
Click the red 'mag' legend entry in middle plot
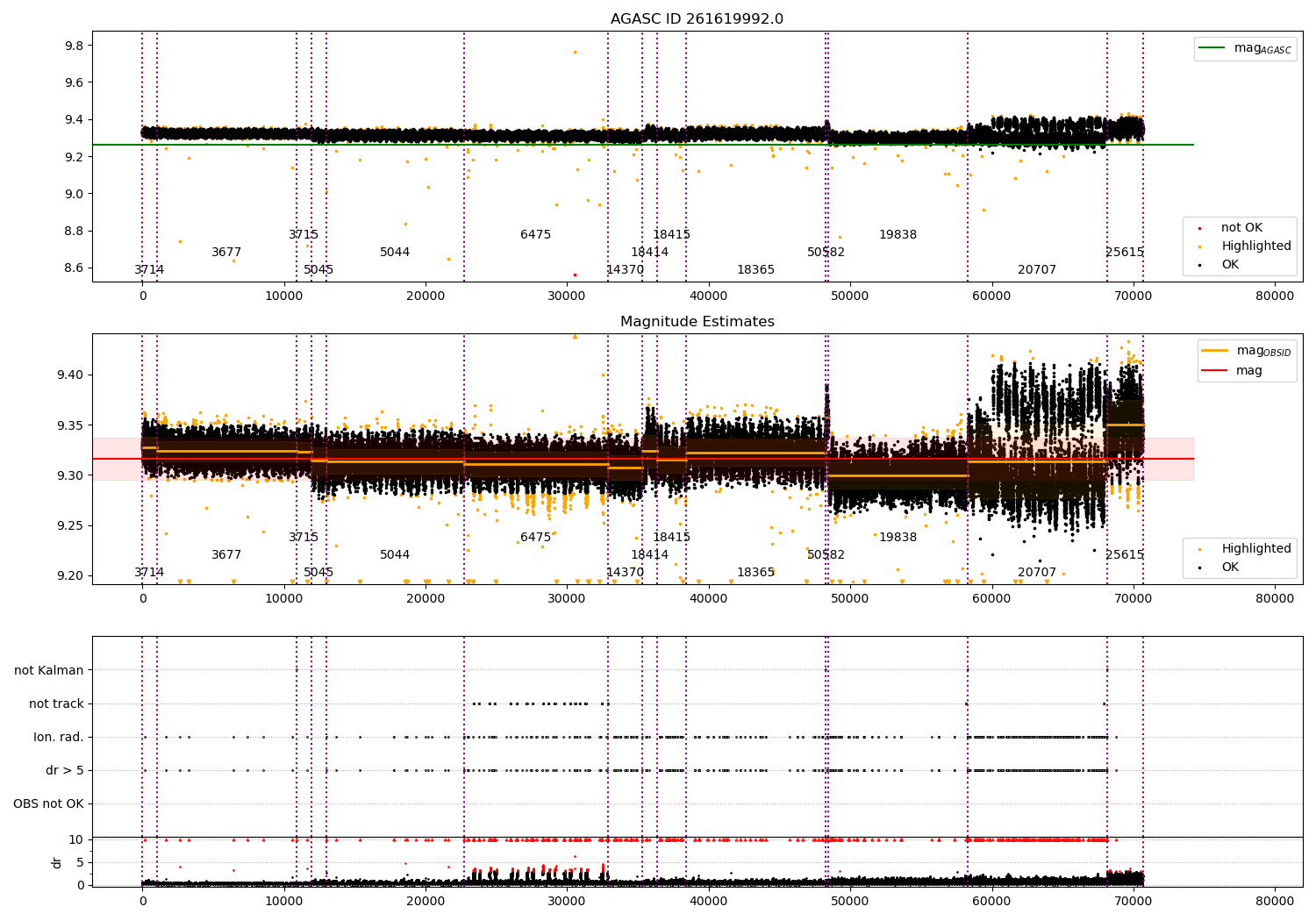pos(1233,371)
